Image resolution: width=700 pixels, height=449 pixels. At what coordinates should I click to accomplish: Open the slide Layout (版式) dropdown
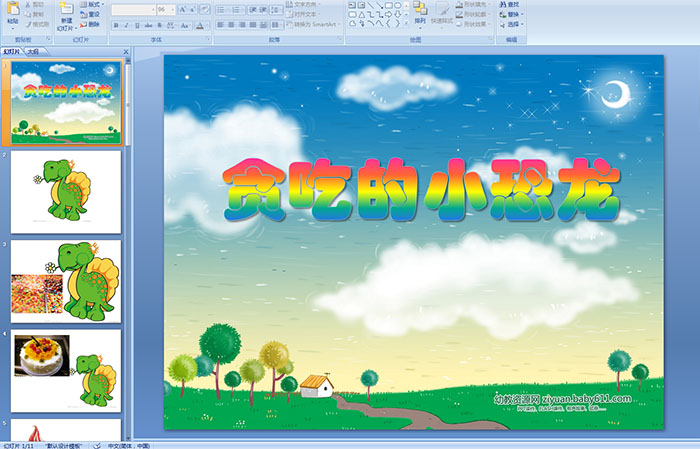pos(92,4)
